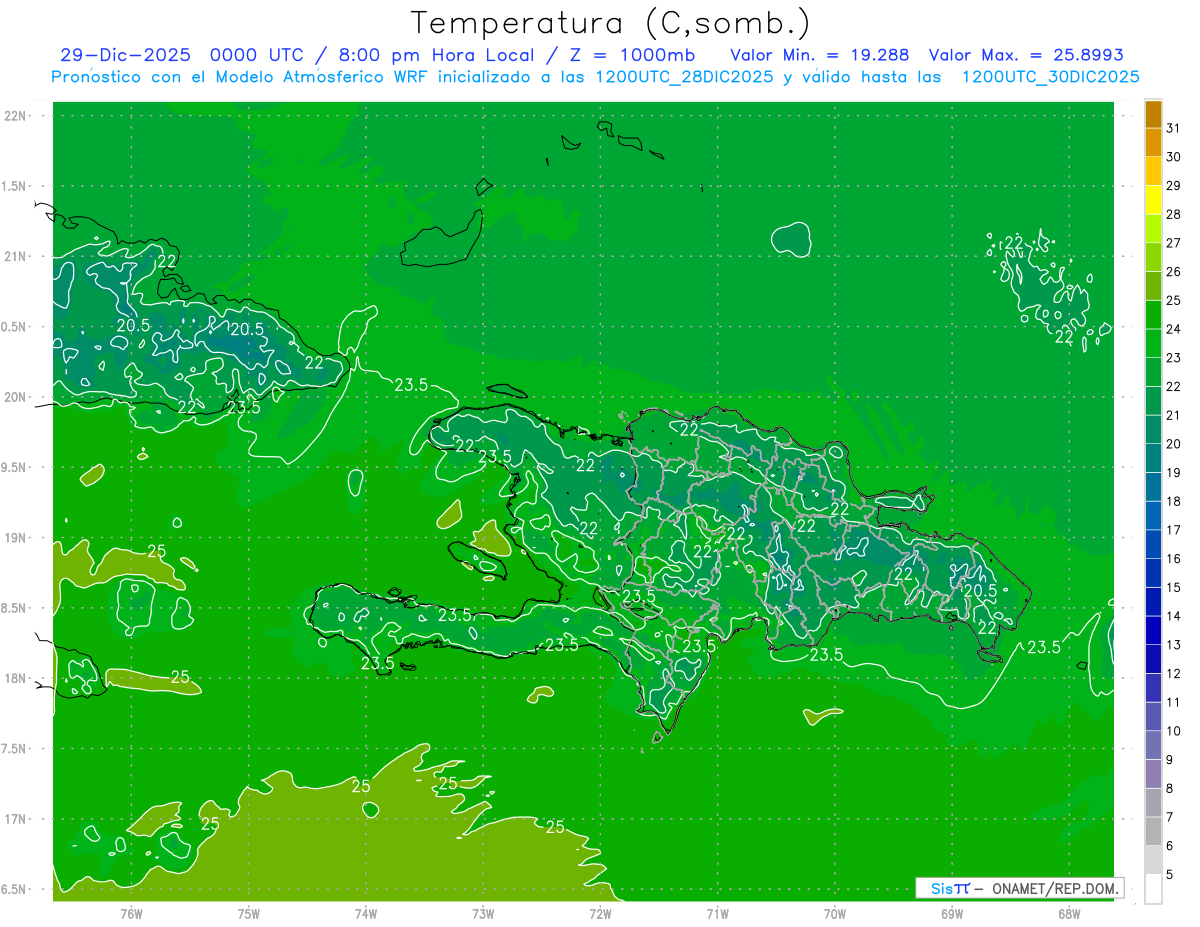
Task: Click the "76W" longitude axis label
Action: point(131,913)
